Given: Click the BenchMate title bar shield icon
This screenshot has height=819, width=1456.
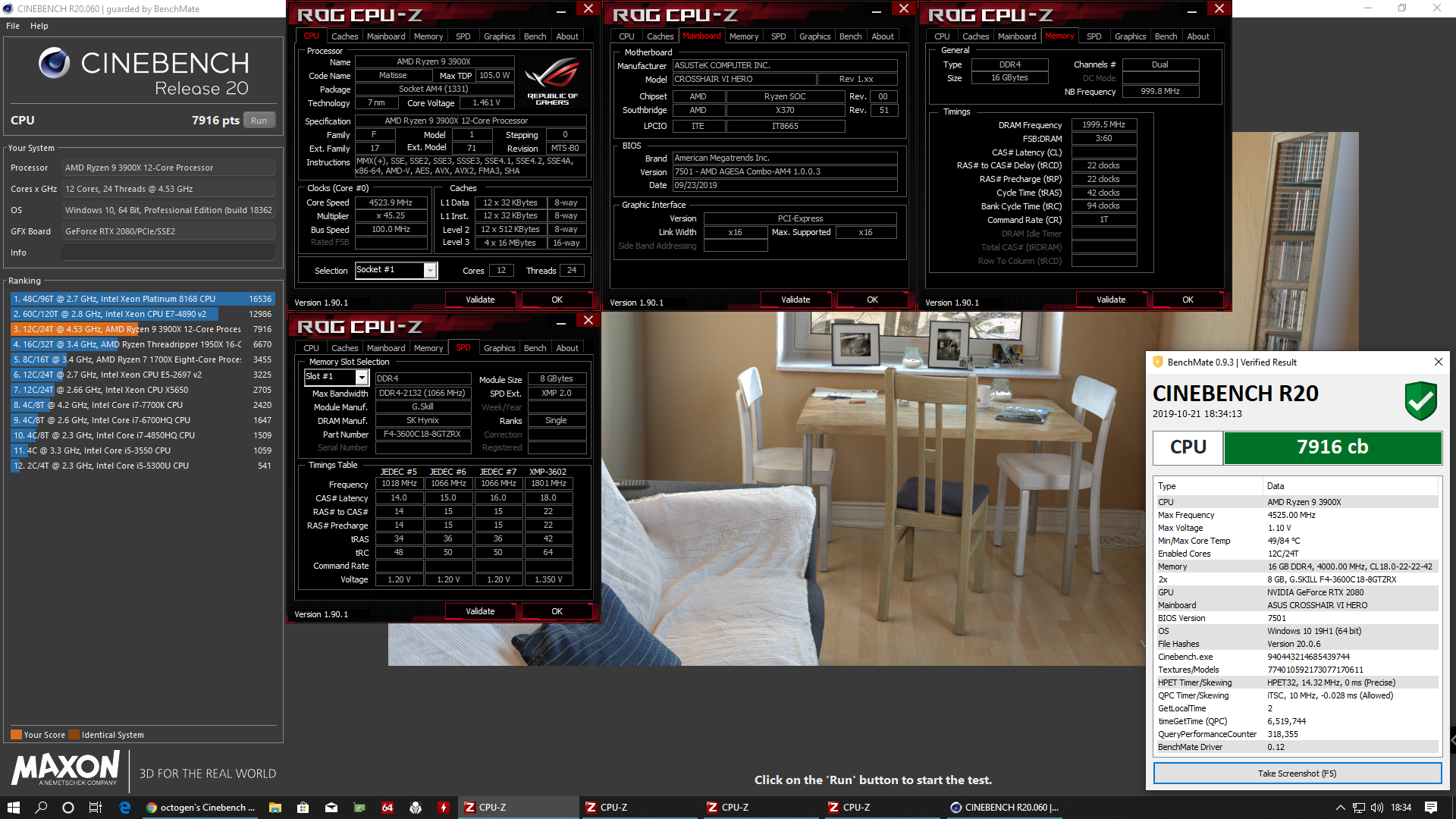Looking at the screenshot, I should pyautogui.click(x=1158, y=362).
